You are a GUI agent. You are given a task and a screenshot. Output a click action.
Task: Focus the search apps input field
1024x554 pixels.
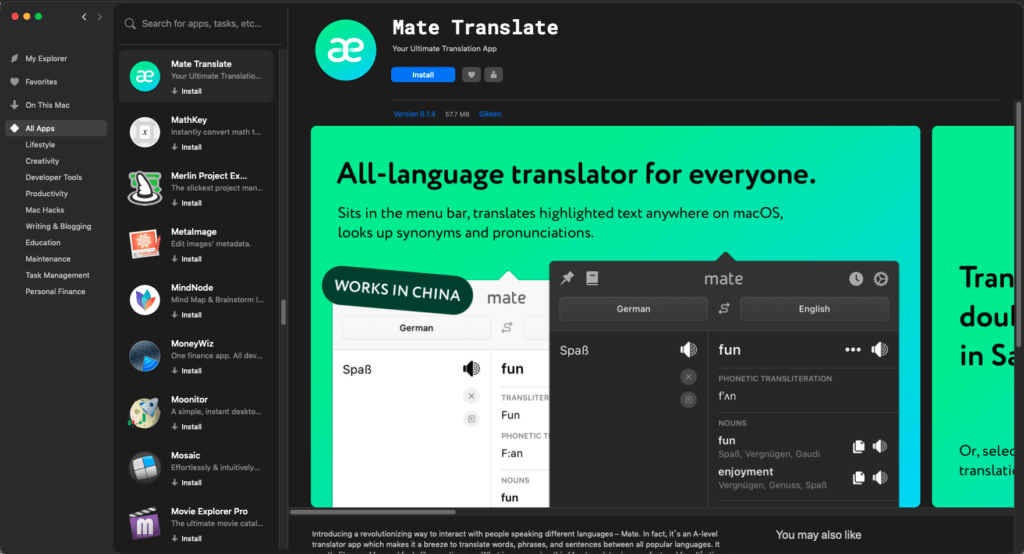[201, 24]
